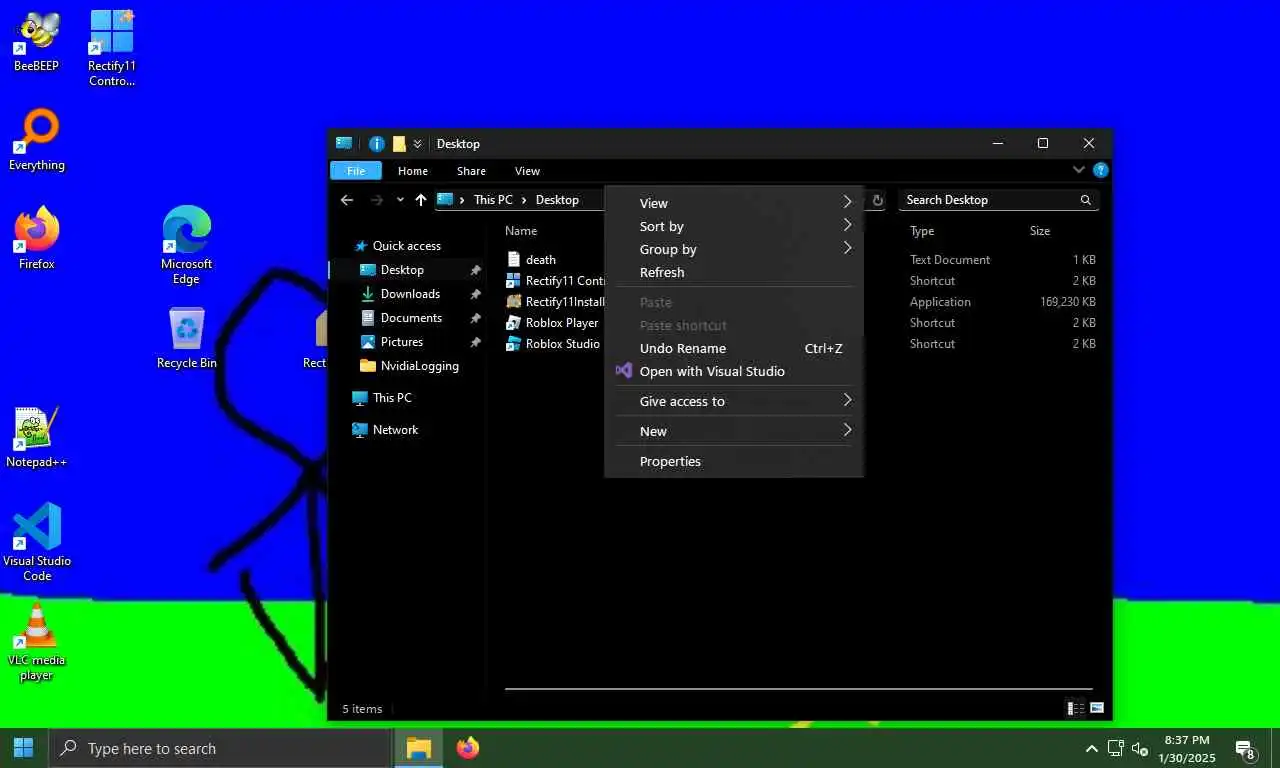Click the taskbar Type here to search box
The height and width of the screenshot is (768, 1280).
tap(220, 748)
